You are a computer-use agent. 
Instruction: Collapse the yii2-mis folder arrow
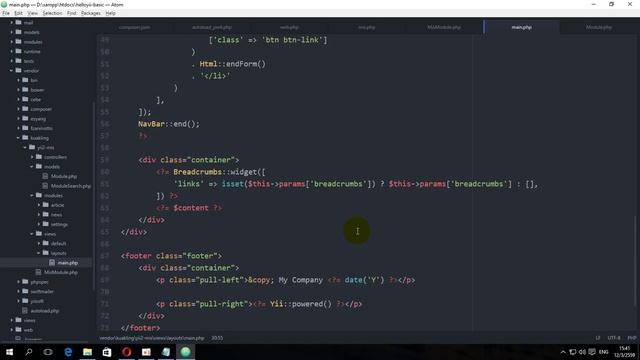click(x=25, y=147)
